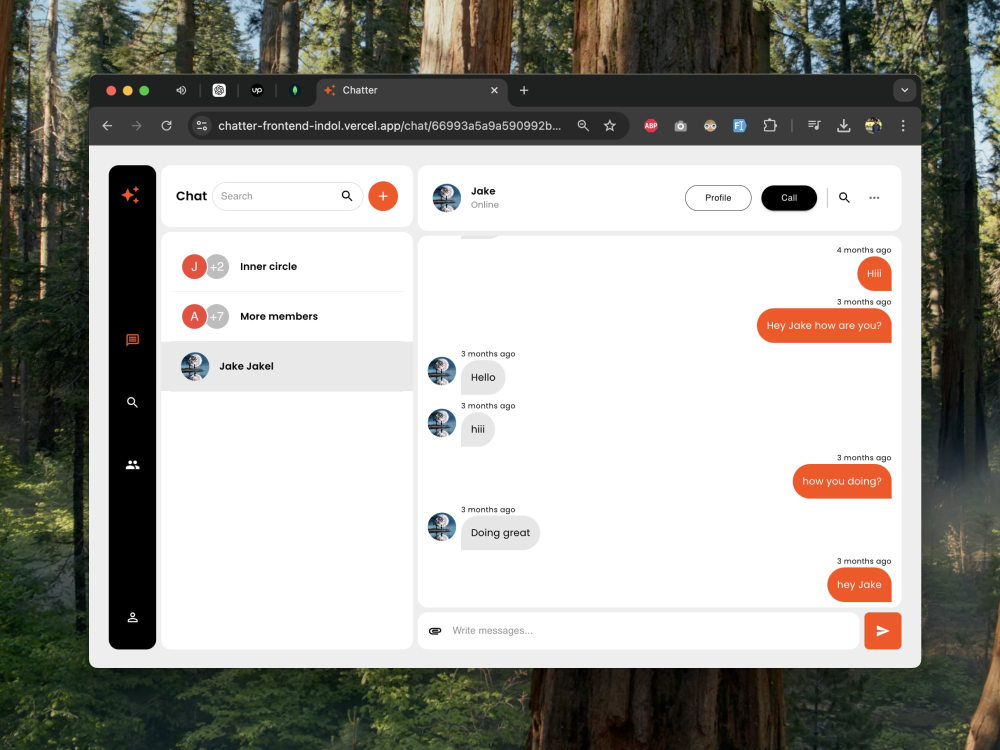
Task: Switch to the green leaf pinned tab
Action: pyautogui.click(x=295, y=91)
